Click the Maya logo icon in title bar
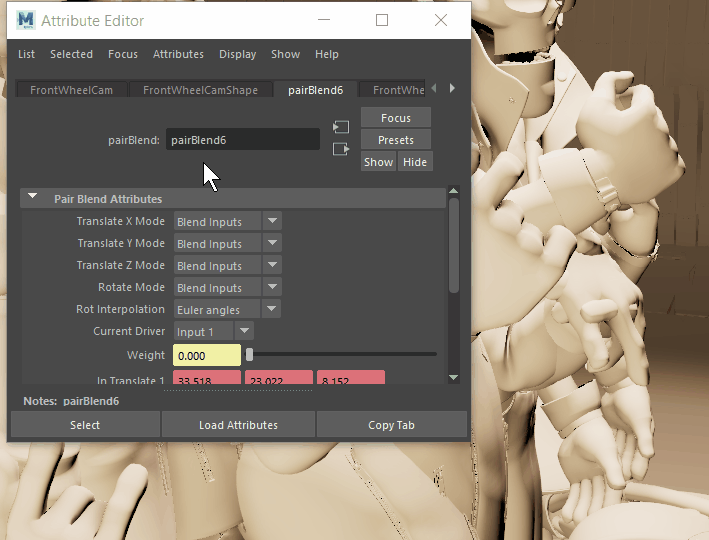The image size is (709, 540). tap(25, 20)
